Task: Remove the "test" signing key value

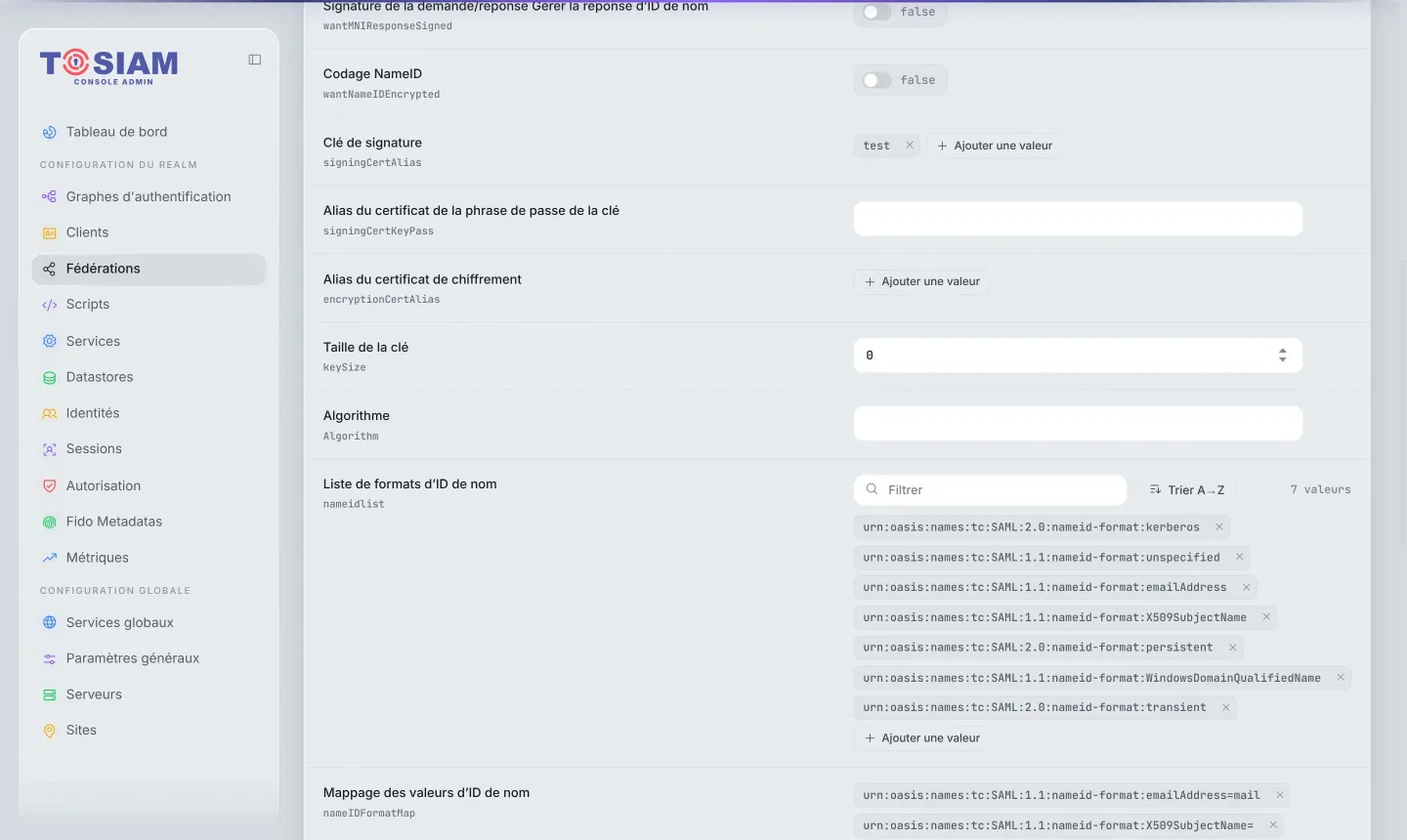Action: (x=910, y=146)
